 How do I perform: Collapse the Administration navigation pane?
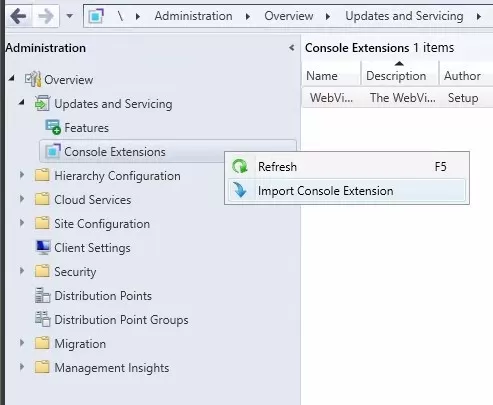292,48
